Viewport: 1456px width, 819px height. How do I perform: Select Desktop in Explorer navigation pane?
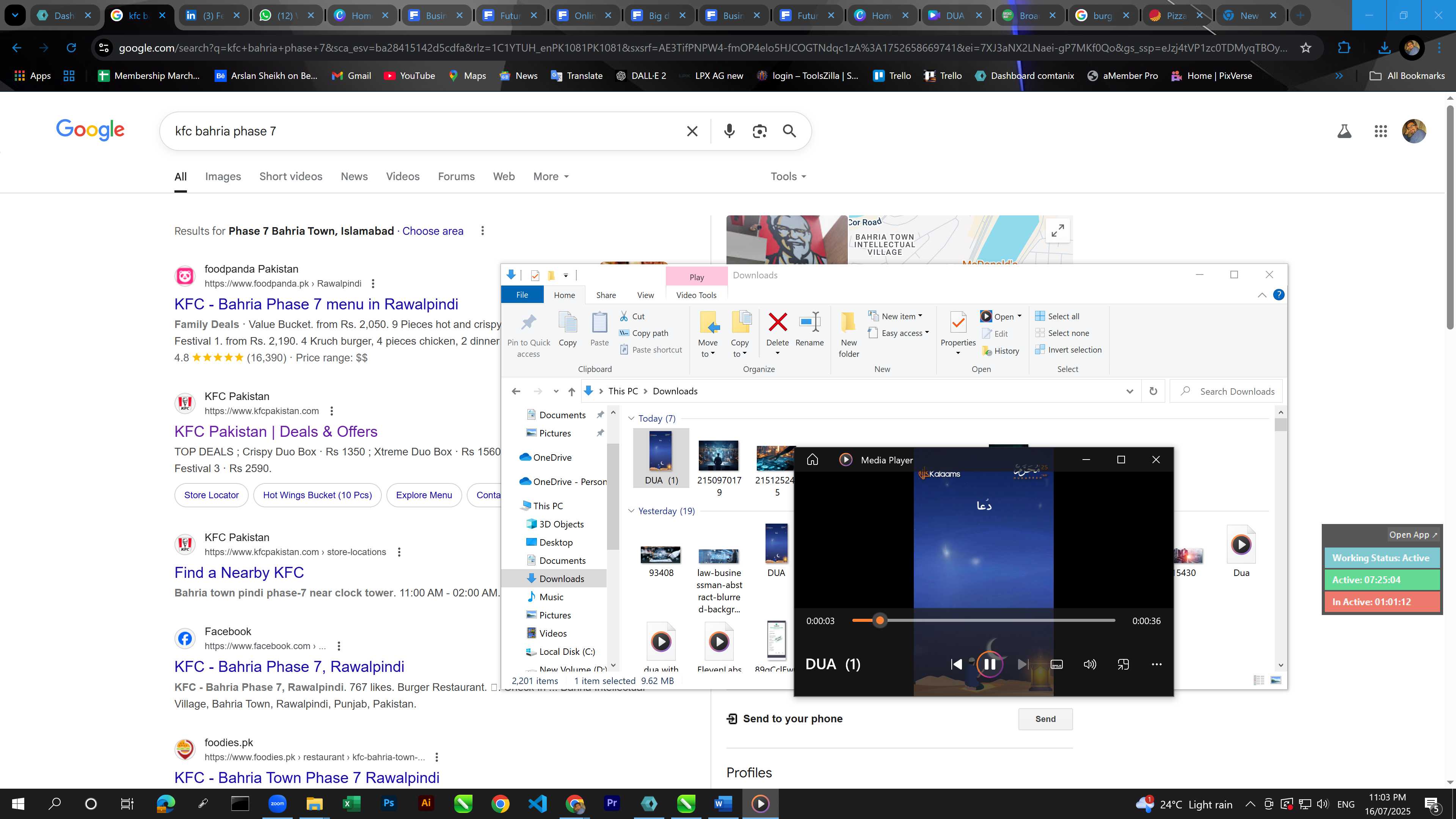tap(555, 543)
